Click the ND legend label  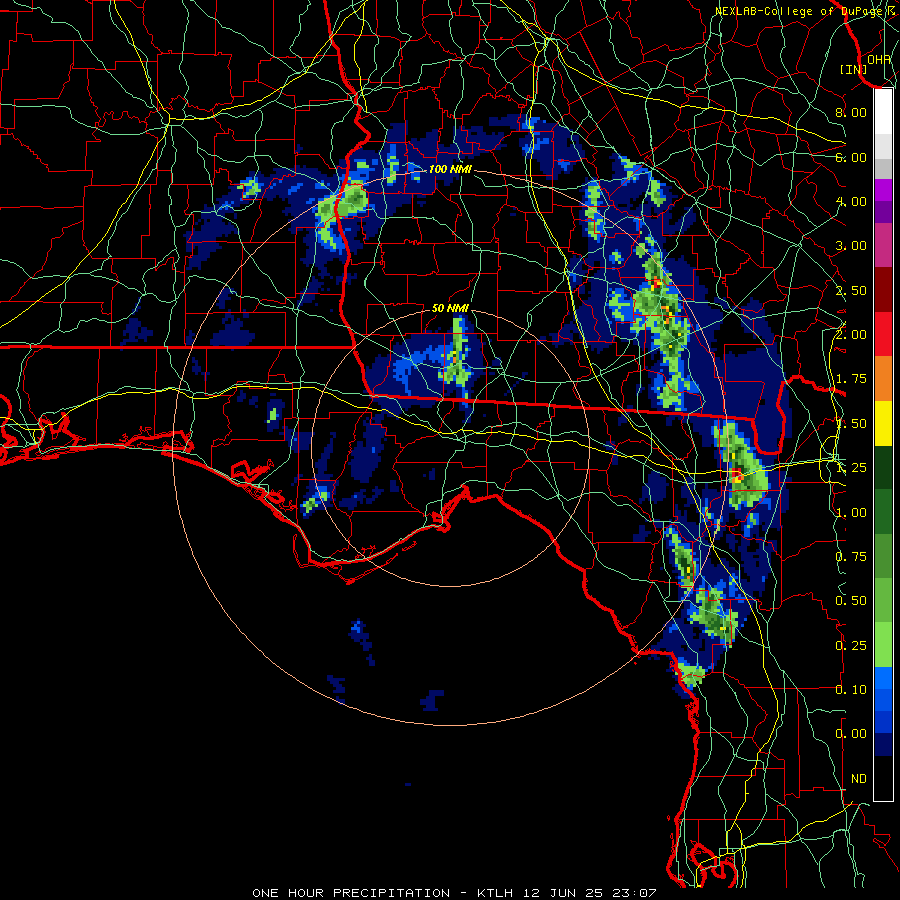(859, 779)
